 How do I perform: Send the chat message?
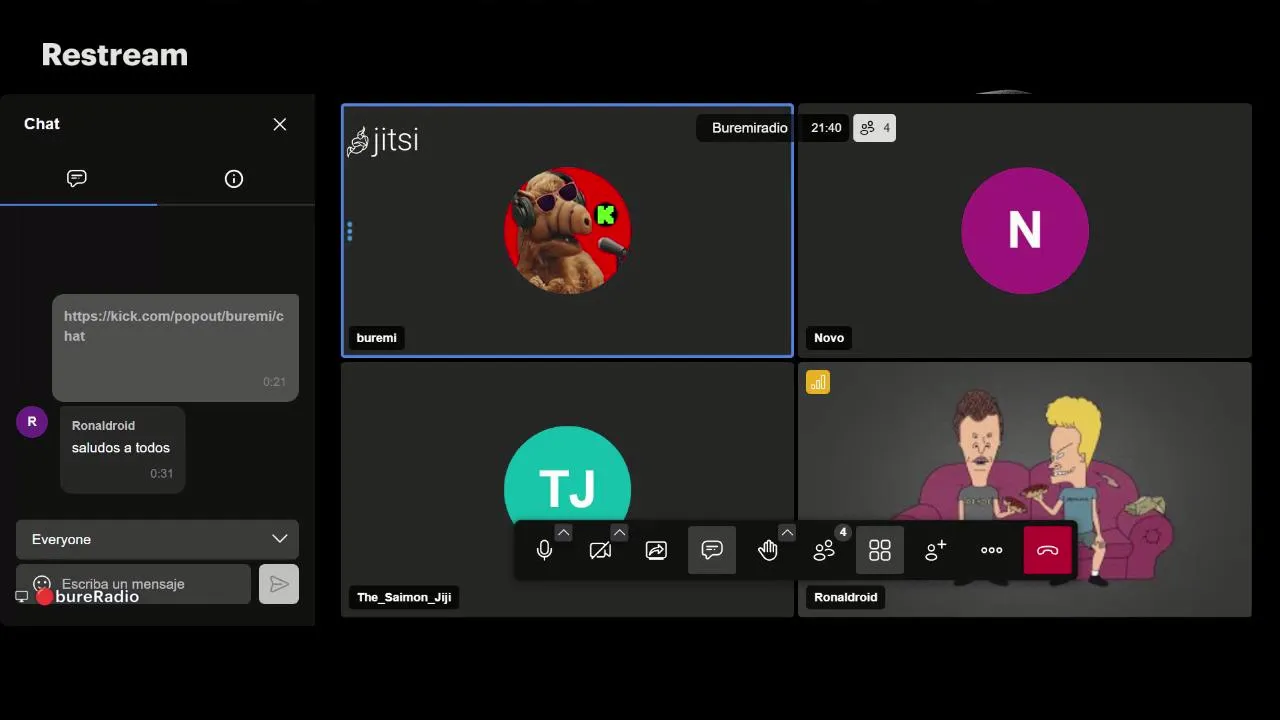[x=279, y=584]
